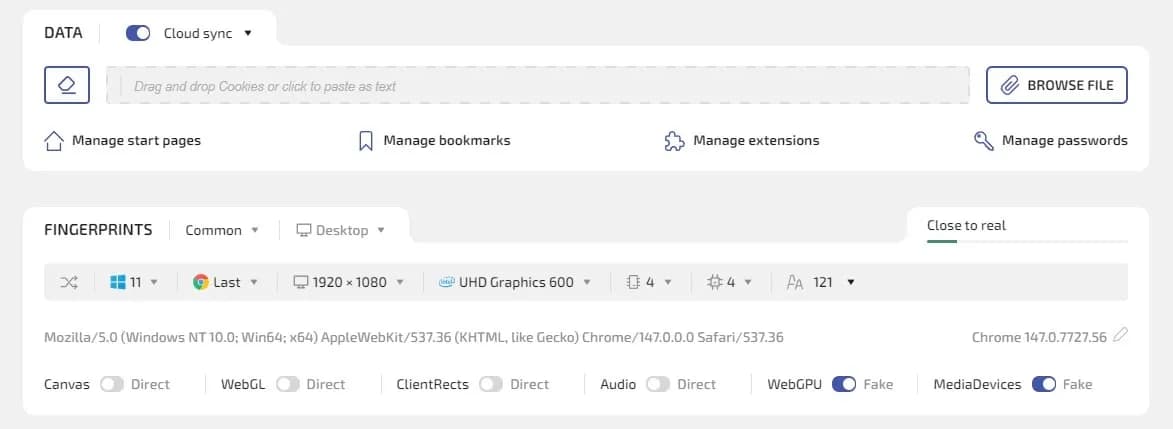Click the shuffle fingerprint randomize icon
Image resolution: width=1173 pixels, height=429 pixels.
pyautogui.click(x=68, y=282)
